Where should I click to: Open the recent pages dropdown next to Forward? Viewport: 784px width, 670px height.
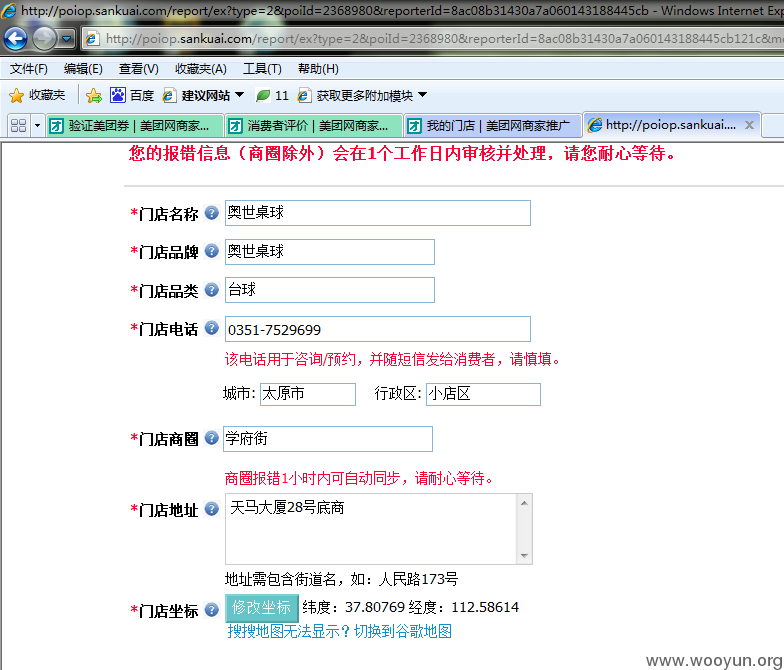pos(66,38)
